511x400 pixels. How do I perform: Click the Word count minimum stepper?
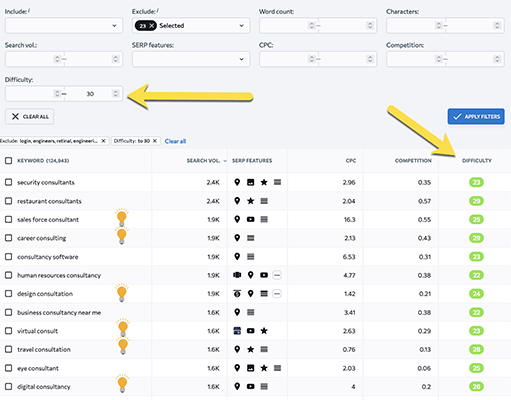click(x=311, y=26)
